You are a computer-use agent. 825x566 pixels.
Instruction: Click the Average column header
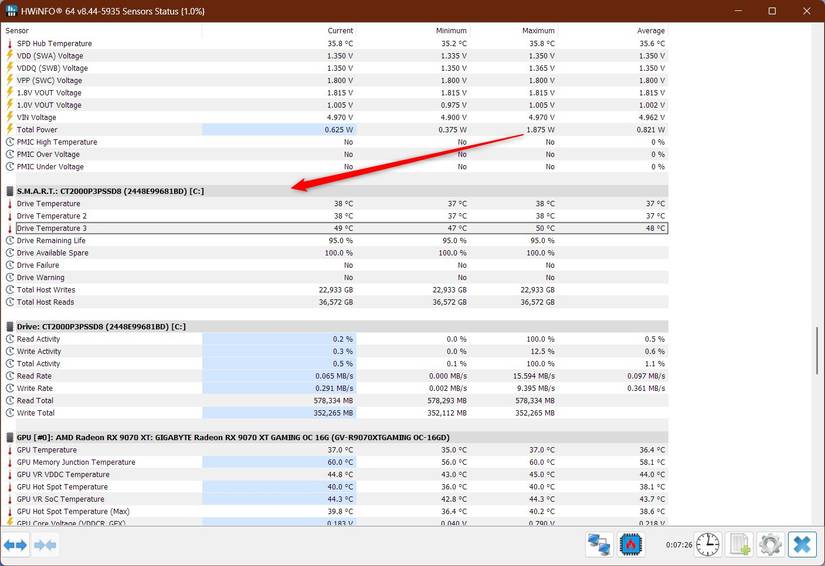pos(651,31)
